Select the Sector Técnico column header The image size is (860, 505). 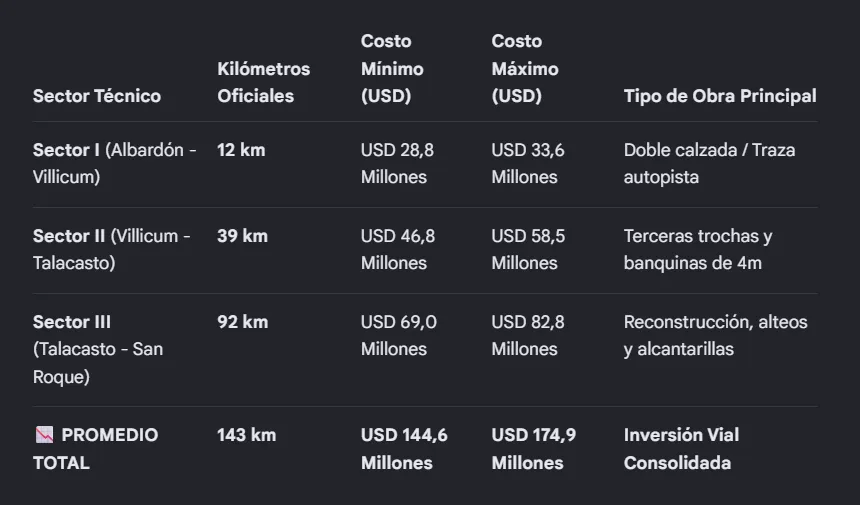[x=97, y=96]
